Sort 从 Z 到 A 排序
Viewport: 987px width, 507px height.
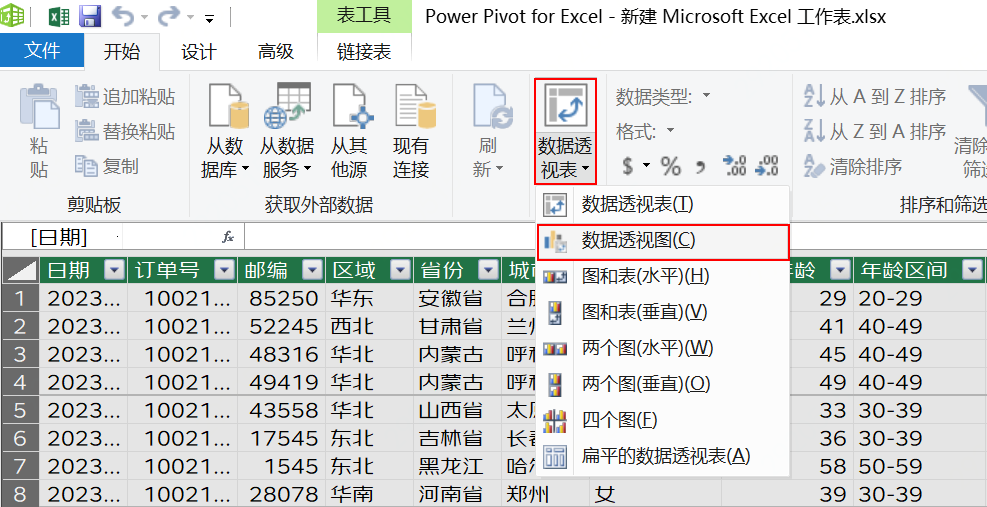coord(876,132)
